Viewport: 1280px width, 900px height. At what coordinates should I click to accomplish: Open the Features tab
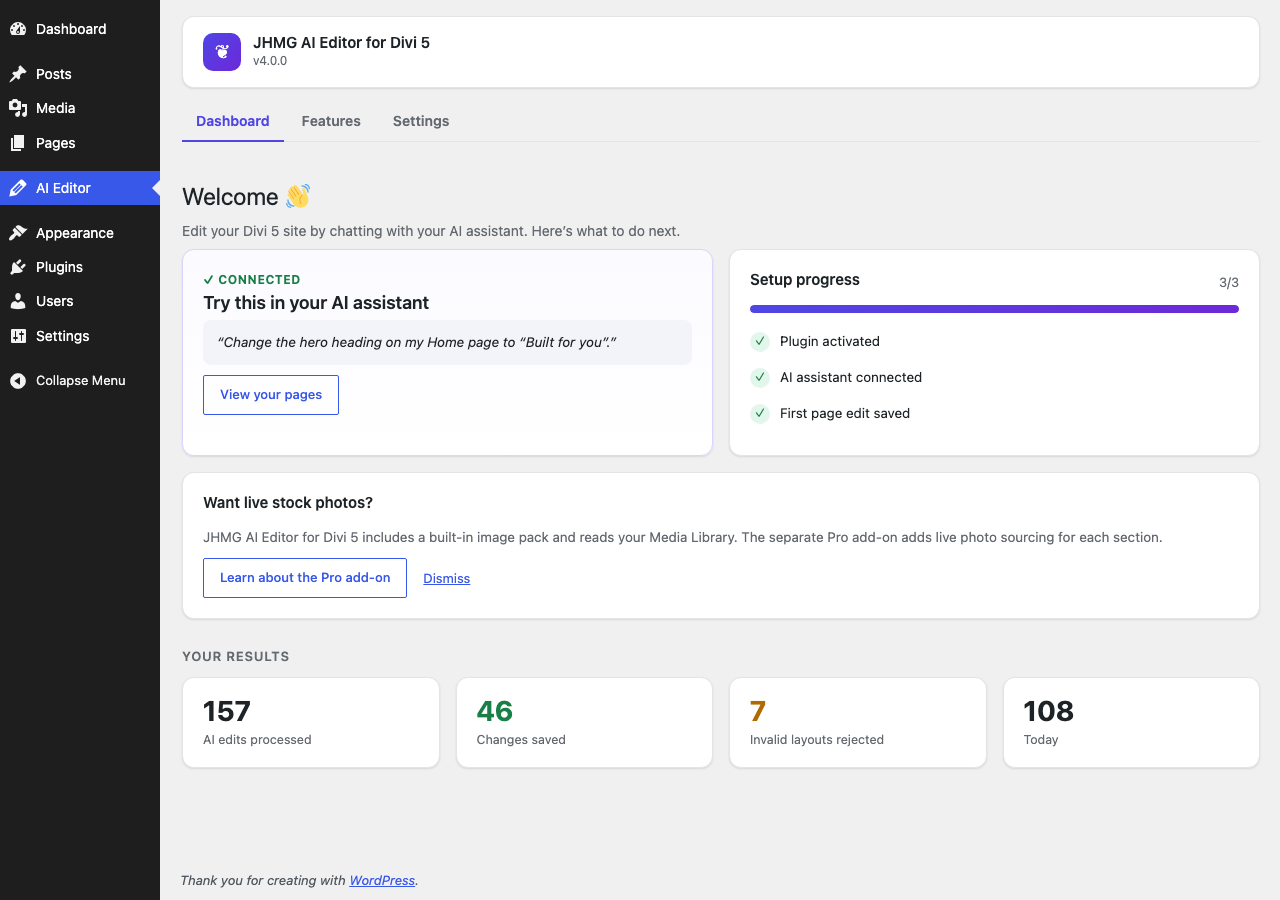331,121
